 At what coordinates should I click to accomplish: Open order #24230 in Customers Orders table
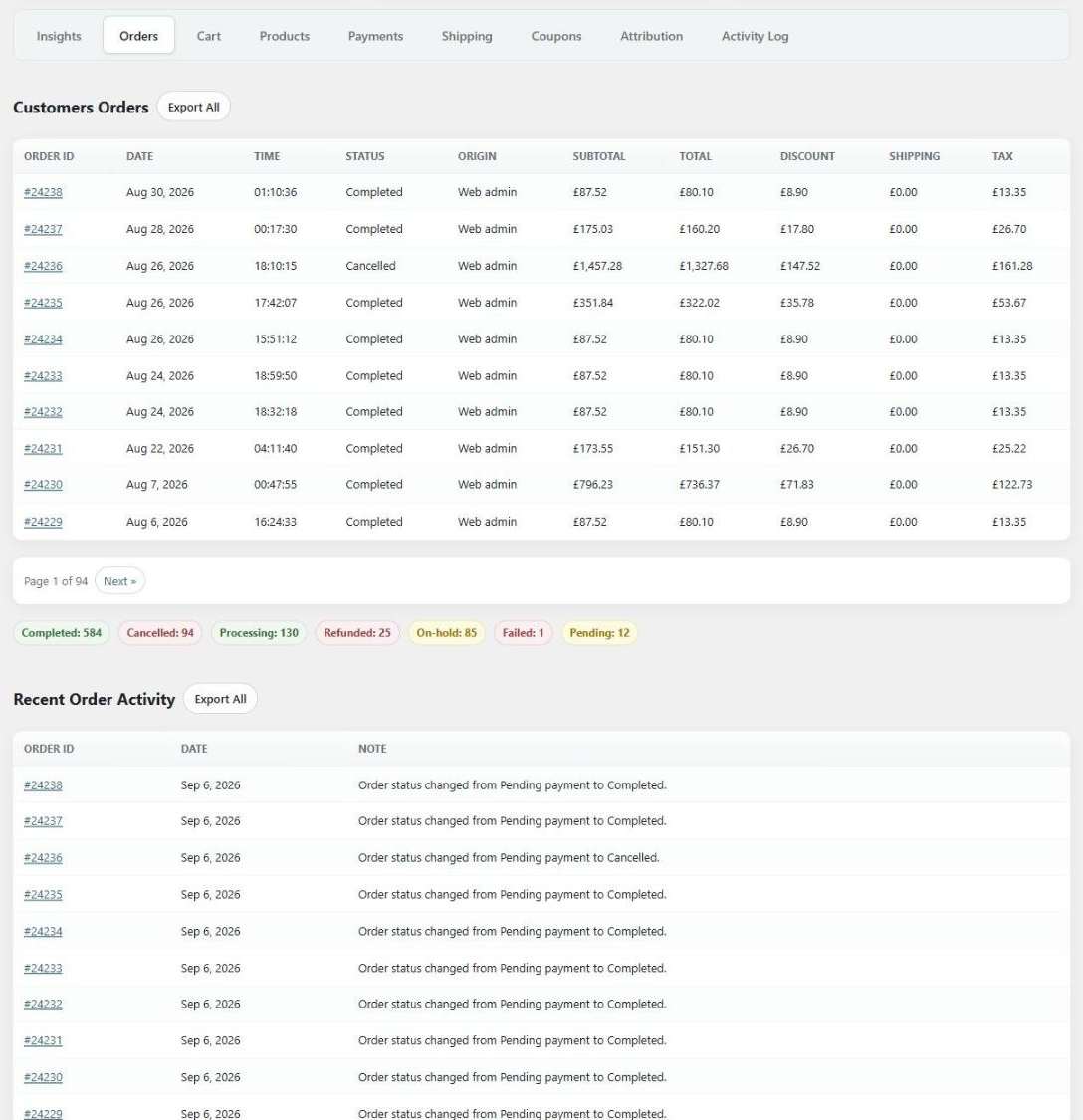click(43, 484)
